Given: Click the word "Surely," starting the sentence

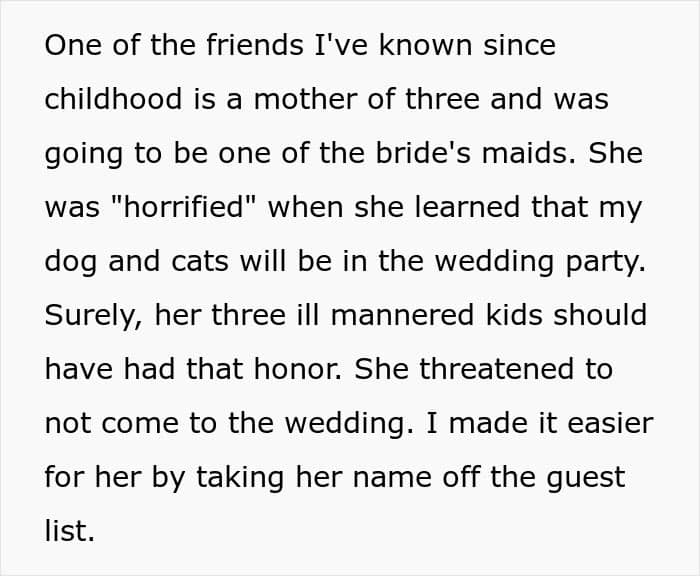Looking at the screenshot, I should [x=94, y=316].
